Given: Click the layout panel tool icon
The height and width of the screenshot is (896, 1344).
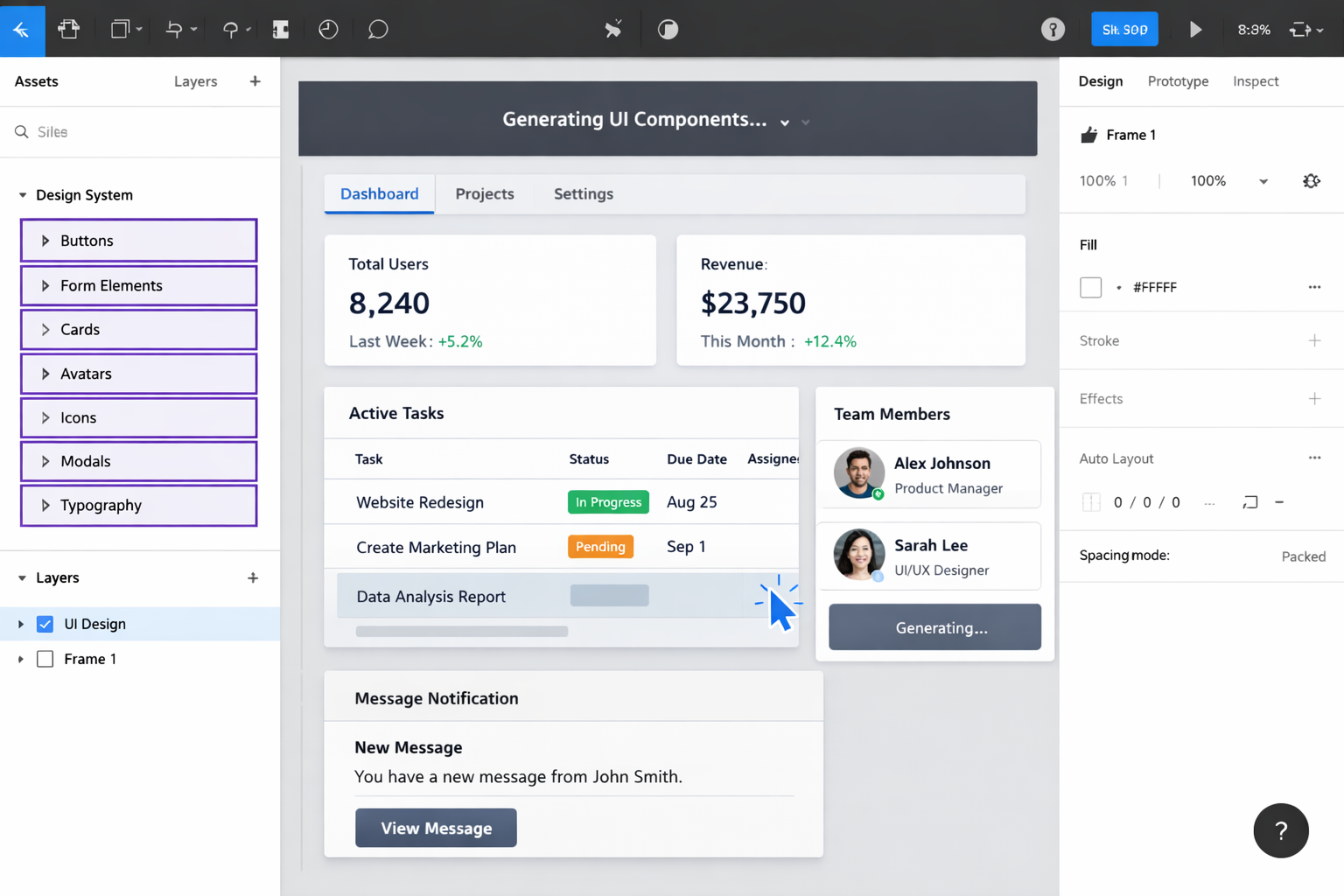Looking at the screenshot, I should pos(281,30).
